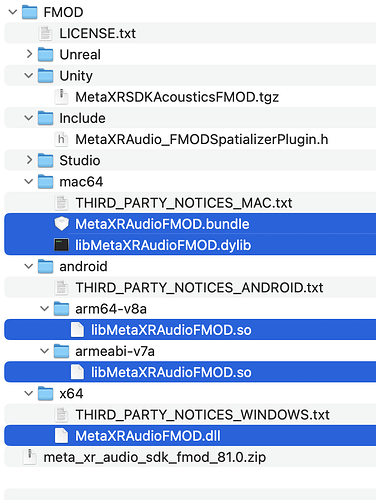Collapse the x64 folder chevron

[29, 393]
